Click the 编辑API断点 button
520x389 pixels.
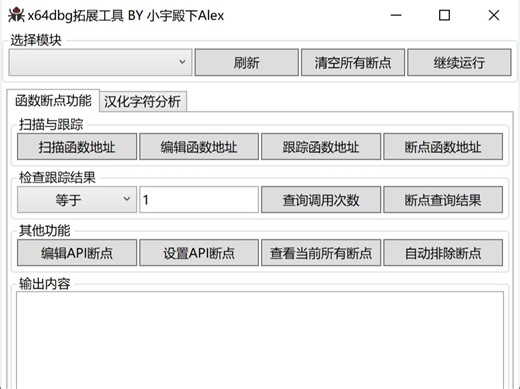tap(77, 253)
